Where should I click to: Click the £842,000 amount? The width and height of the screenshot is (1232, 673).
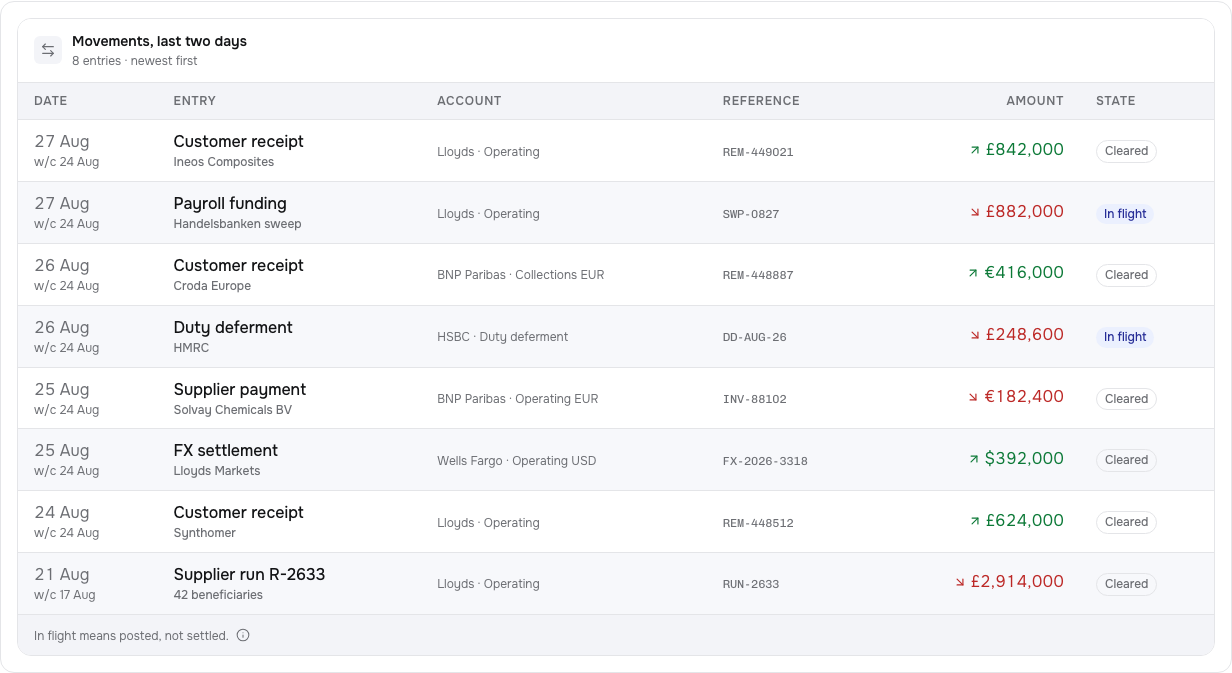tap(1025, 150)
